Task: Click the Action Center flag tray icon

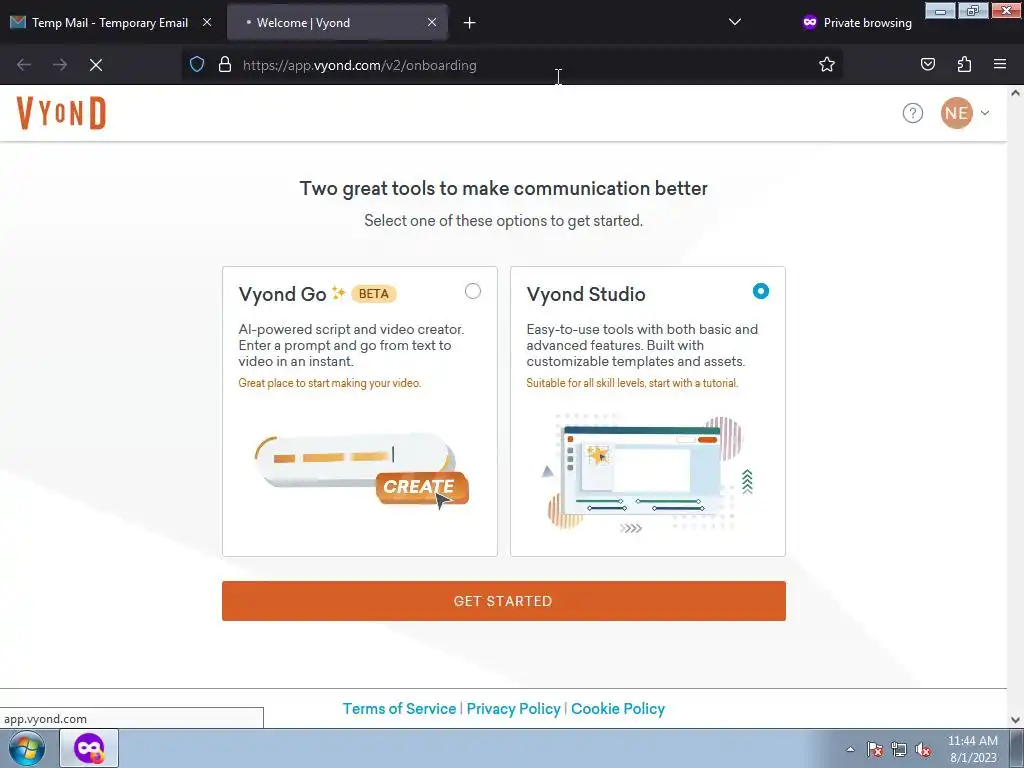Action: point(875,750)
